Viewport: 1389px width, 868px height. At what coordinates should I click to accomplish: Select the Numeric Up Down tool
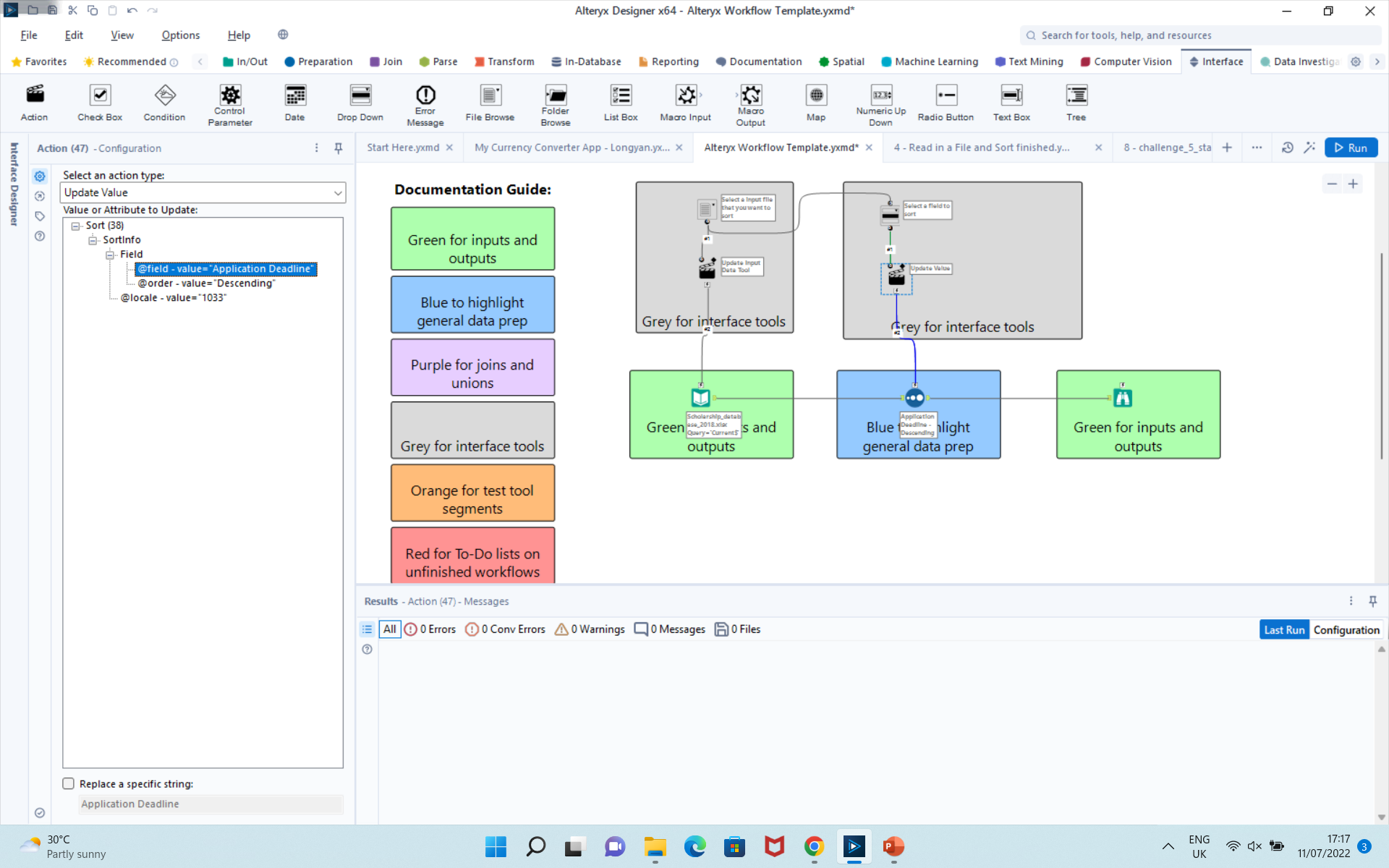(880, 105)
